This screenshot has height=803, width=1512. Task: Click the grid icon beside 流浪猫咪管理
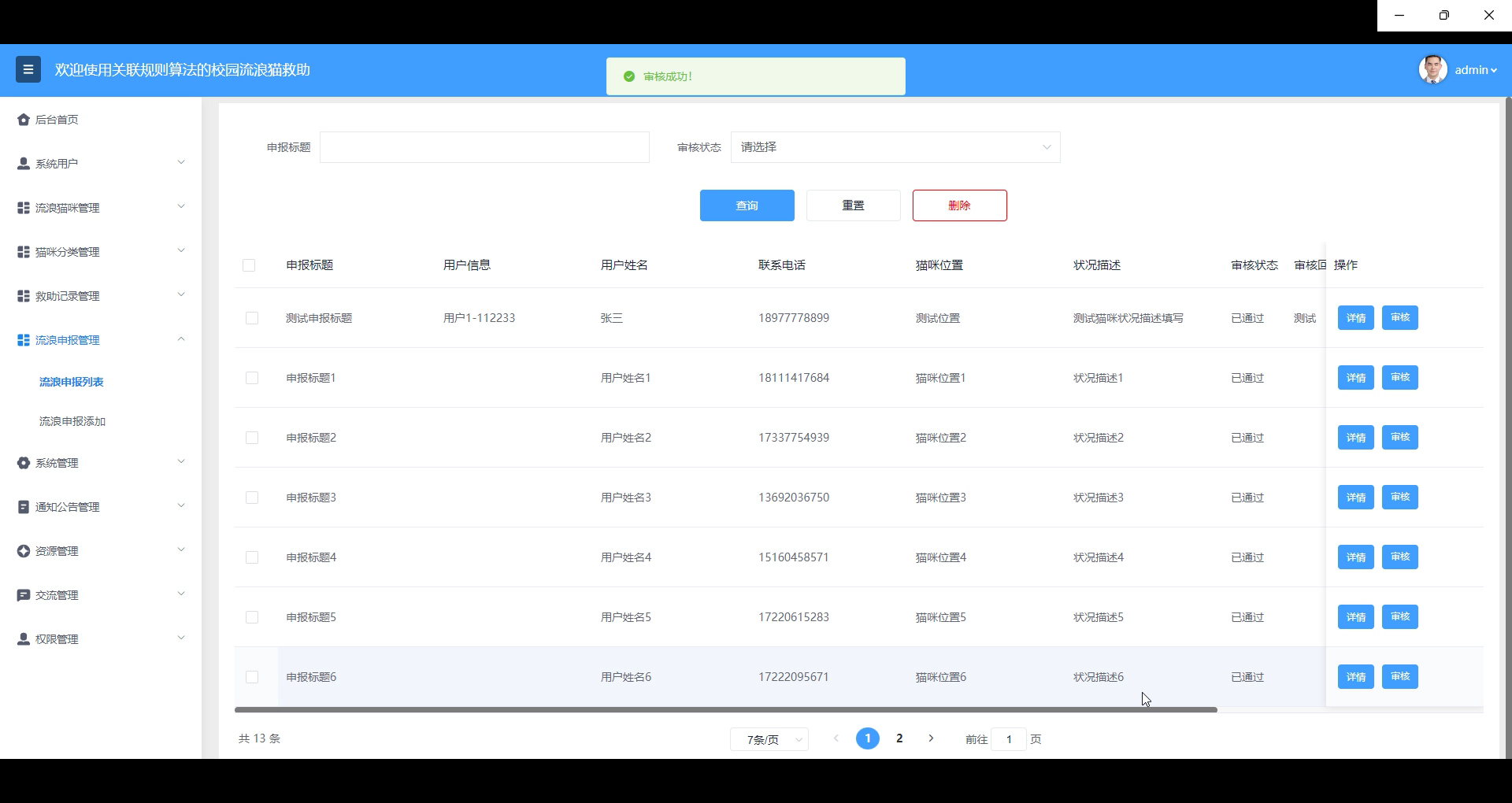[x=24, y=208]
